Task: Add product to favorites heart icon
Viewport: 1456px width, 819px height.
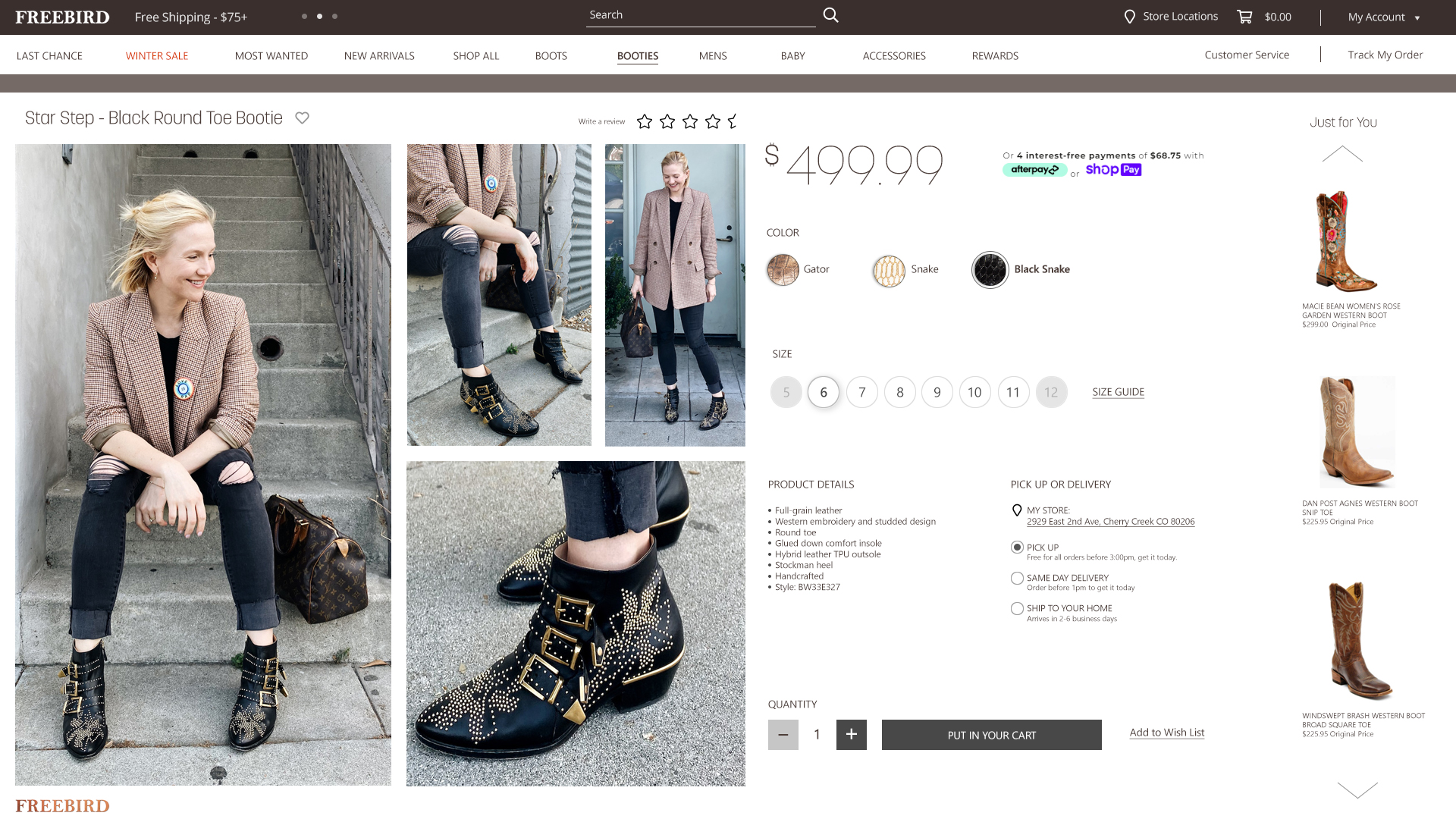Action: point(302,118)
